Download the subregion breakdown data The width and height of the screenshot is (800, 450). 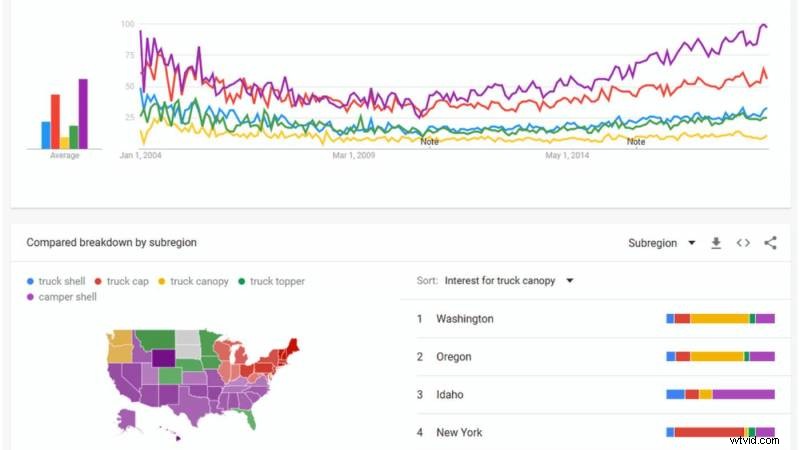(x=716, y=243)
